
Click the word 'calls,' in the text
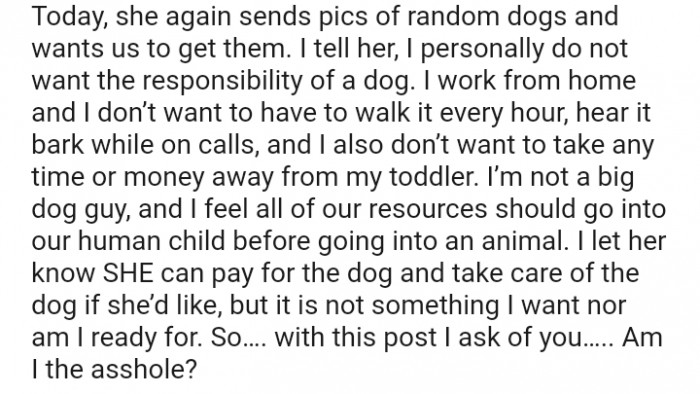click(228, 145)
